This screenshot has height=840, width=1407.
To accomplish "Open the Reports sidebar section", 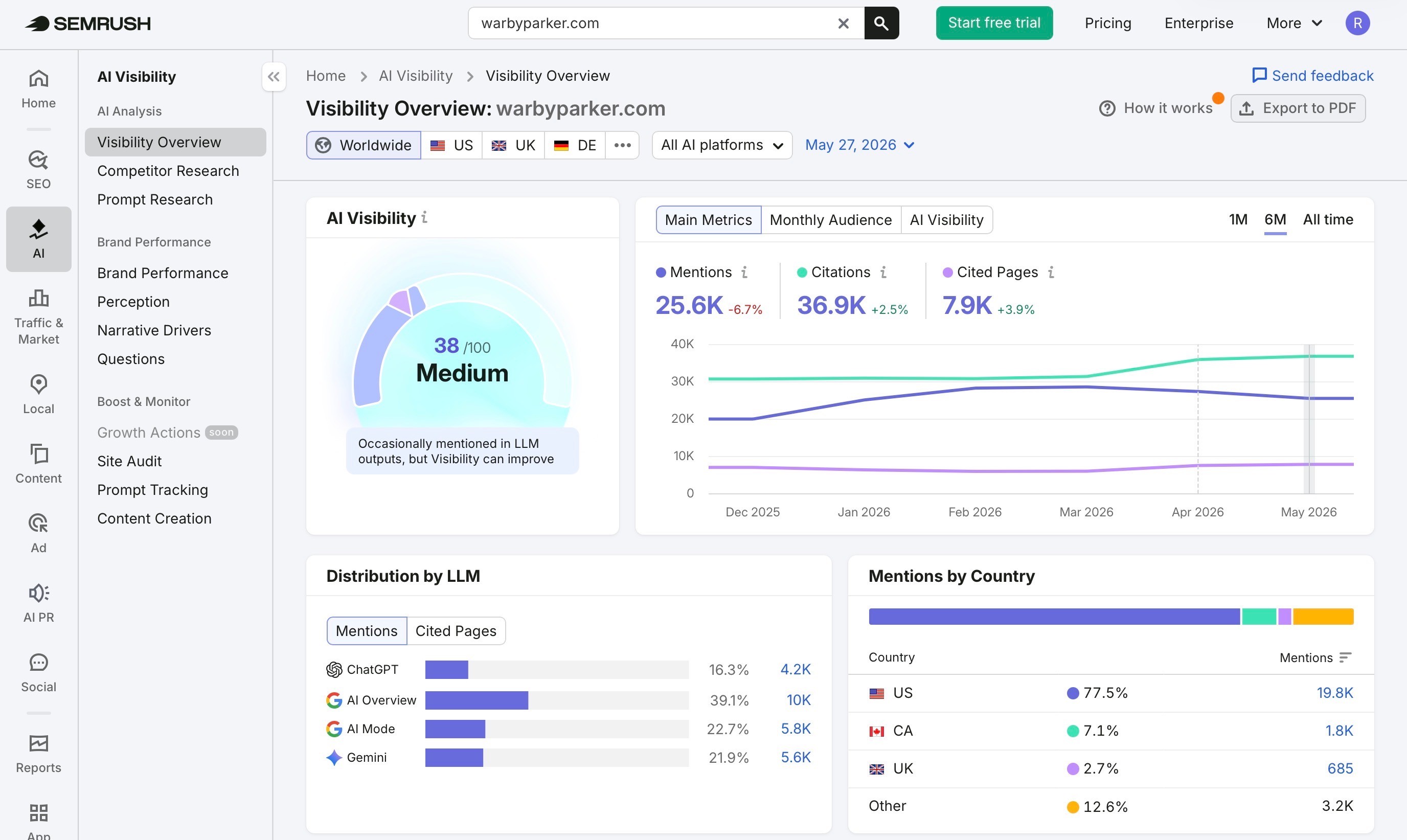I will point(38,754).
